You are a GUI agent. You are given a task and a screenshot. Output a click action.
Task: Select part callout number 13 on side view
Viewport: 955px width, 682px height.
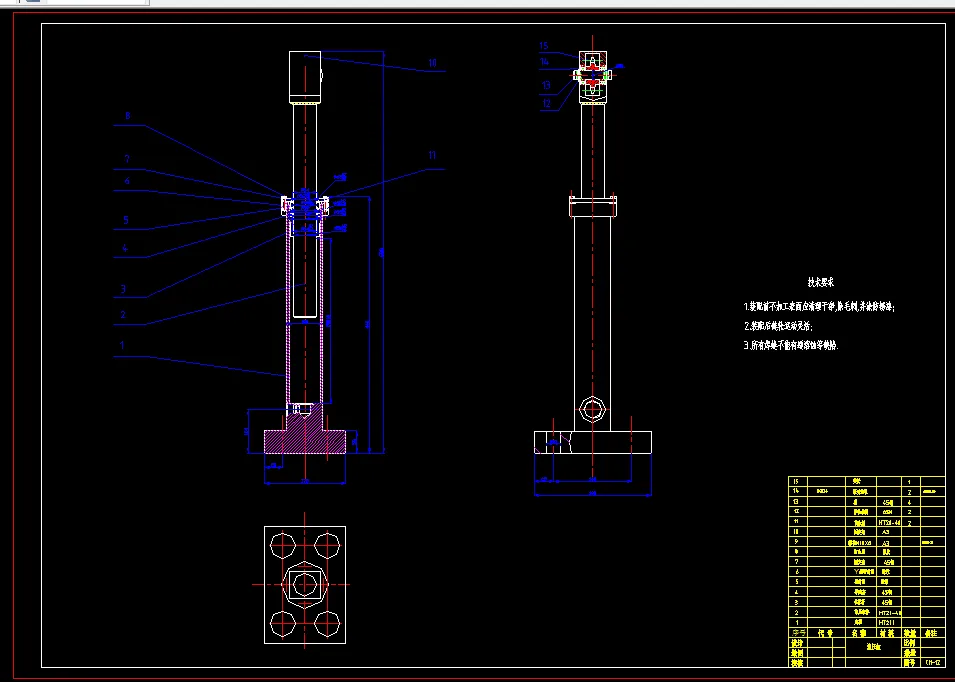tap(546, 85)
